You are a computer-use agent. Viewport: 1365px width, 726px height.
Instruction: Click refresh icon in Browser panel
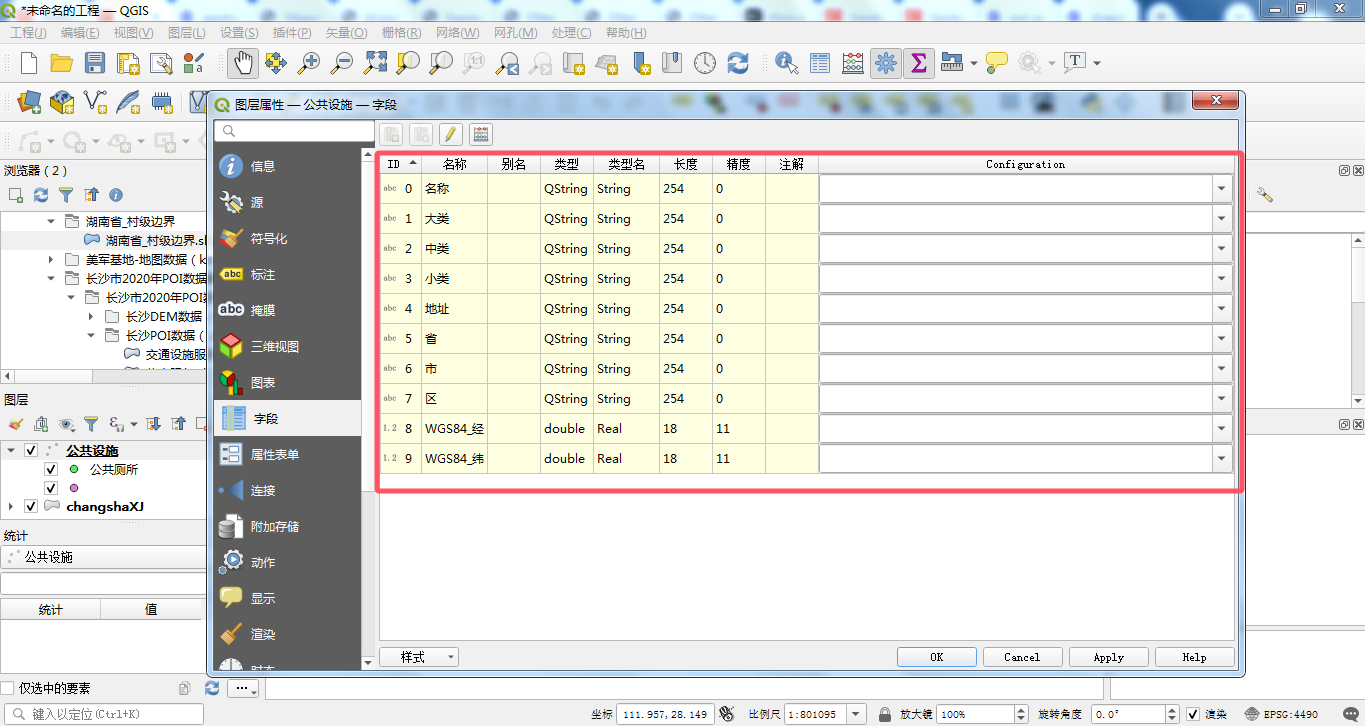click(x=41, y=195)
